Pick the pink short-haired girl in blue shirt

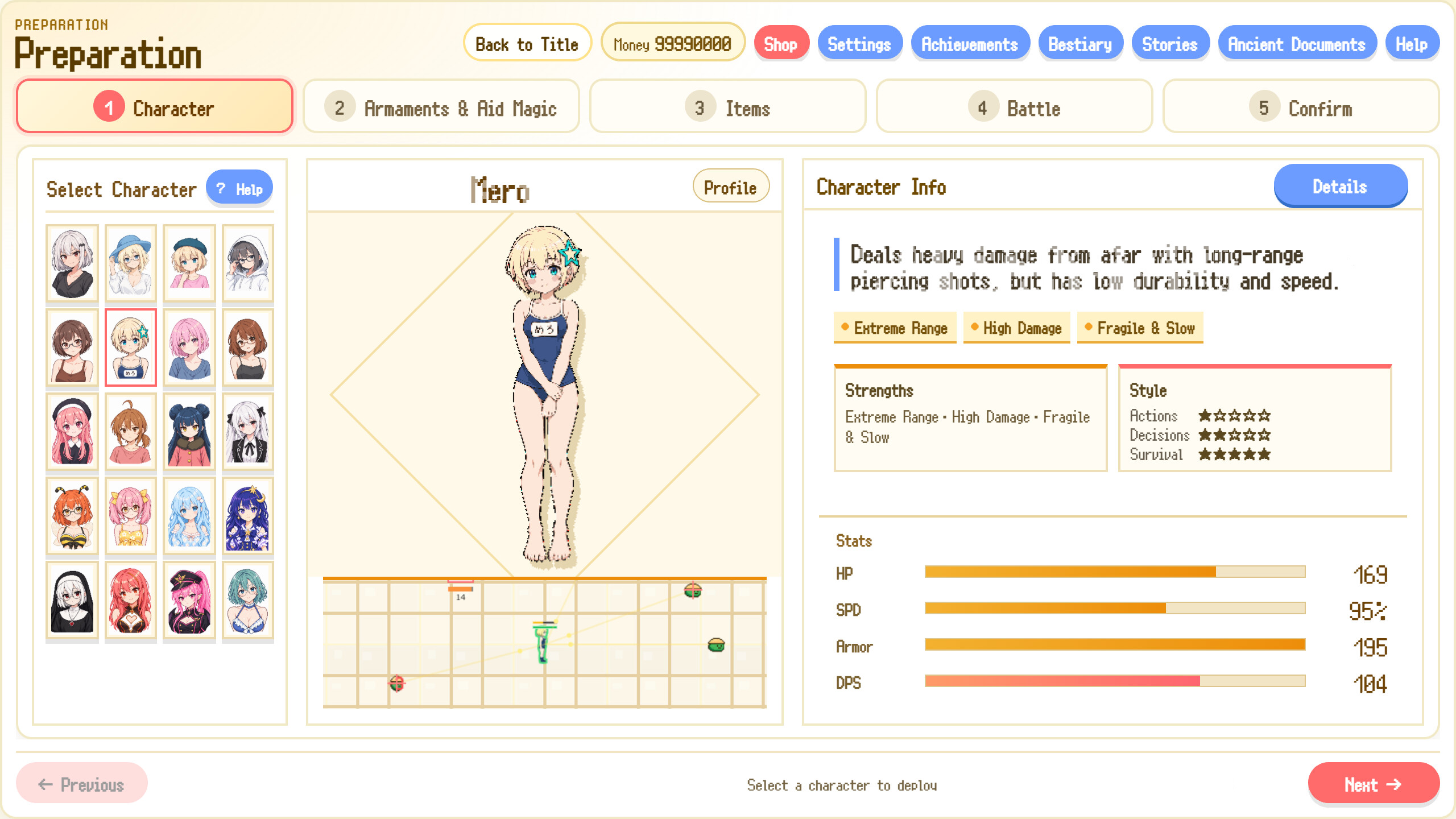coord(189,348)
